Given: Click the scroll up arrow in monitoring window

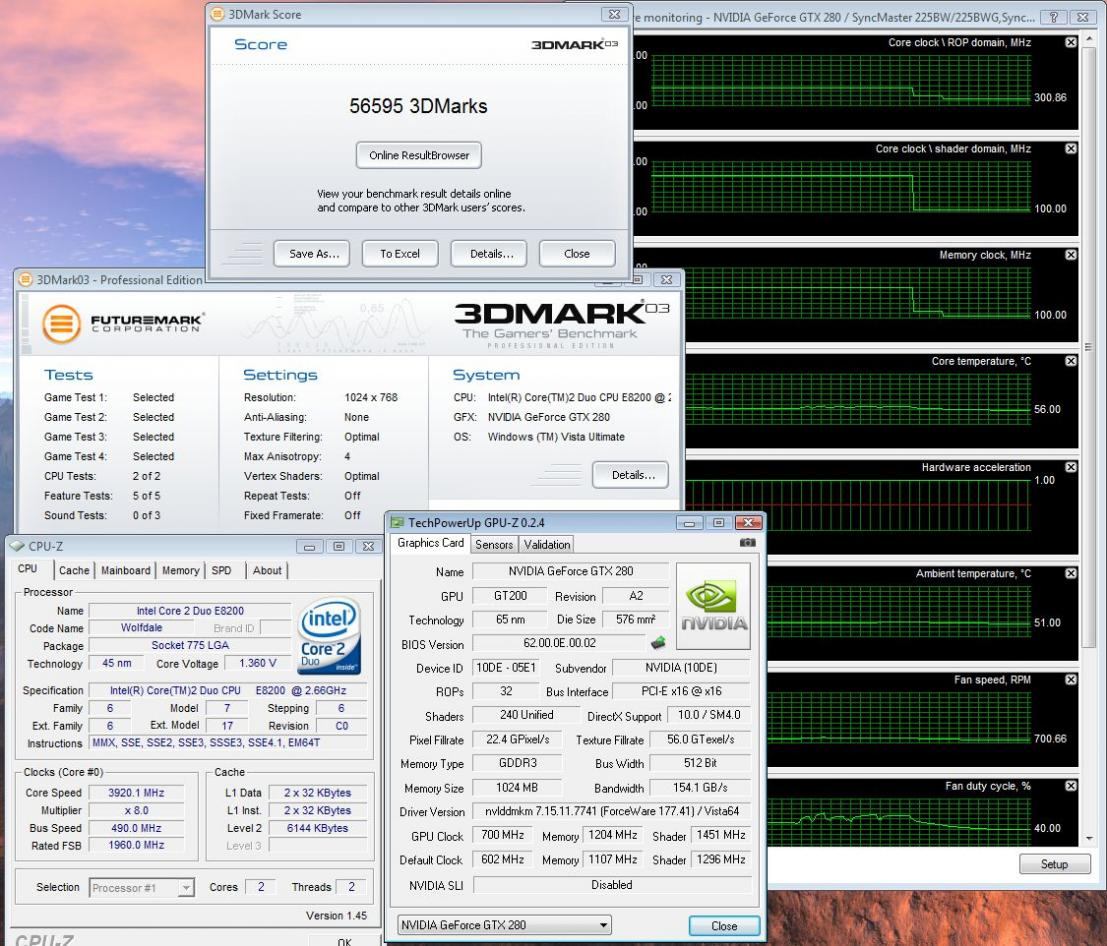Looking at the screenshot, I should [1089, 41].
